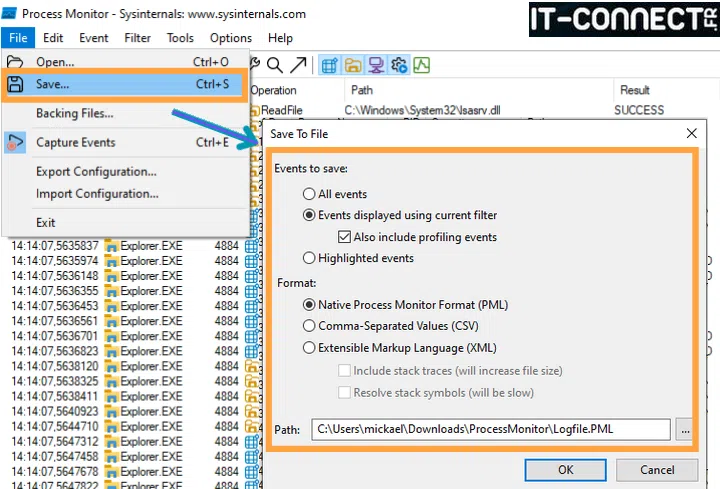Viewport: 720px width, 489px height.
Task: Select the SUCCESS result cell
Action: (639, 110)
